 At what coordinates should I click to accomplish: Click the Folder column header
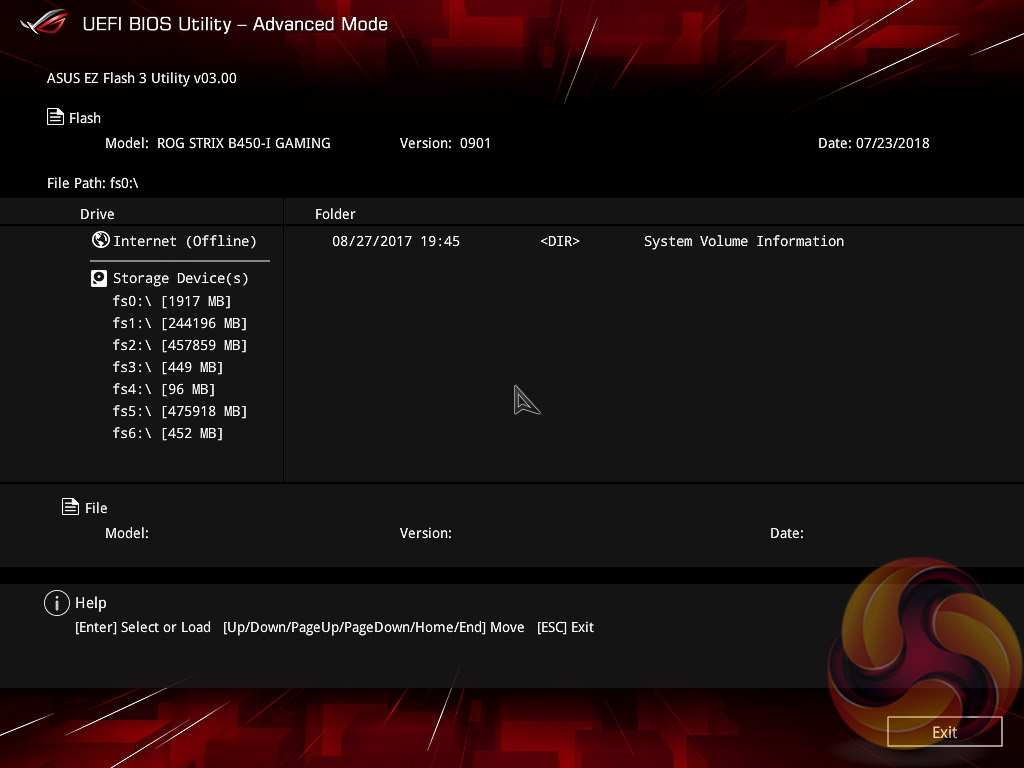tap(335, 214)
